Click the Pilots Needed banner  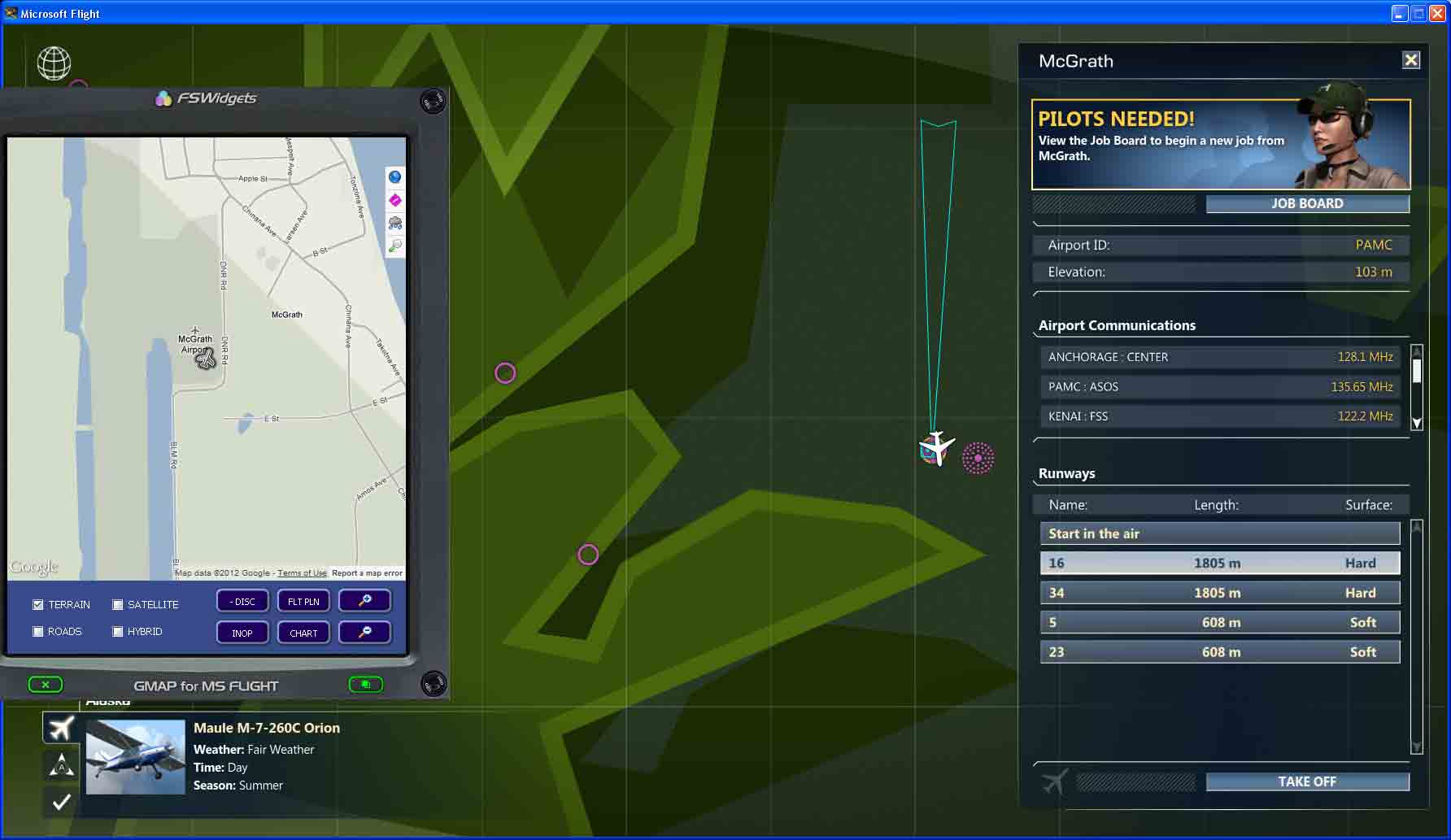pos(1221,145)
